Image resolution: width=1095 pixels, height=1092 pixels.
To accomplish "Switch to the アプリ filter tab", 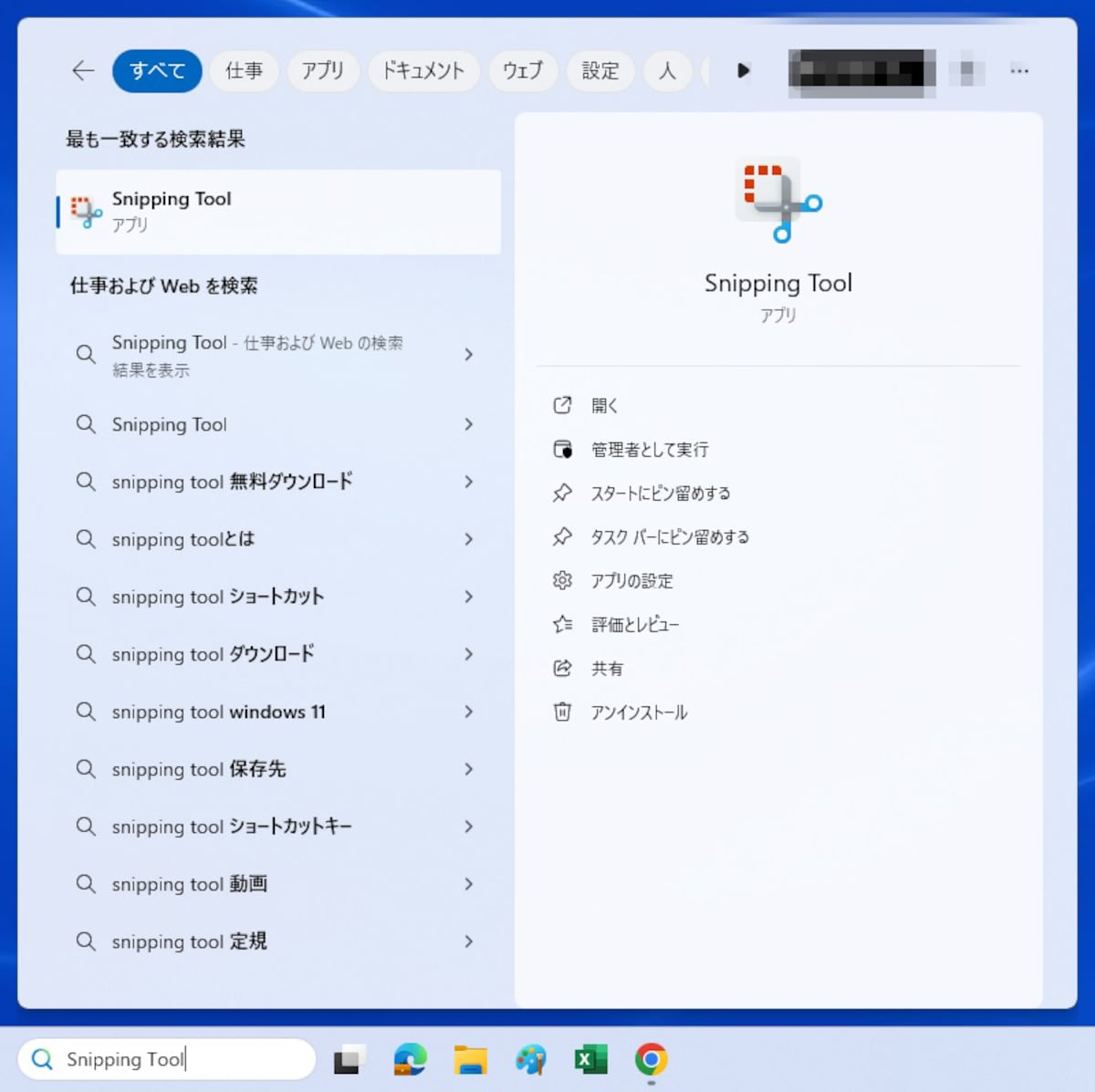I will coord(323,70).
